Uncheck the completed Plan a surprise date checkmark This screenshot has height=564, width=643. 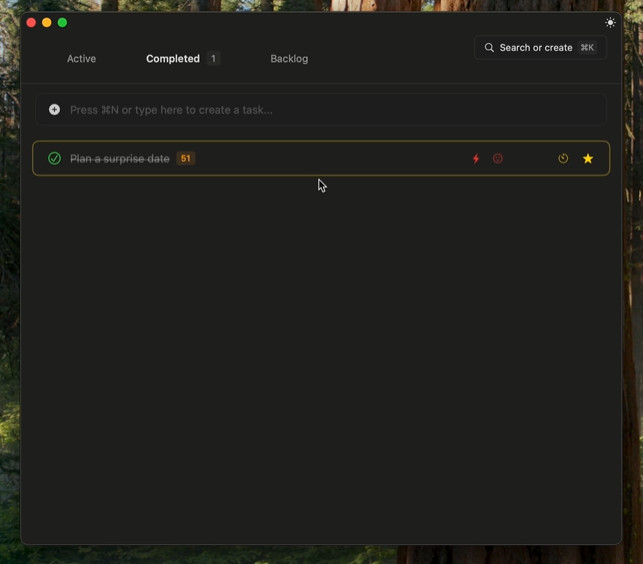pyautogui.click(x=54, y=158)
